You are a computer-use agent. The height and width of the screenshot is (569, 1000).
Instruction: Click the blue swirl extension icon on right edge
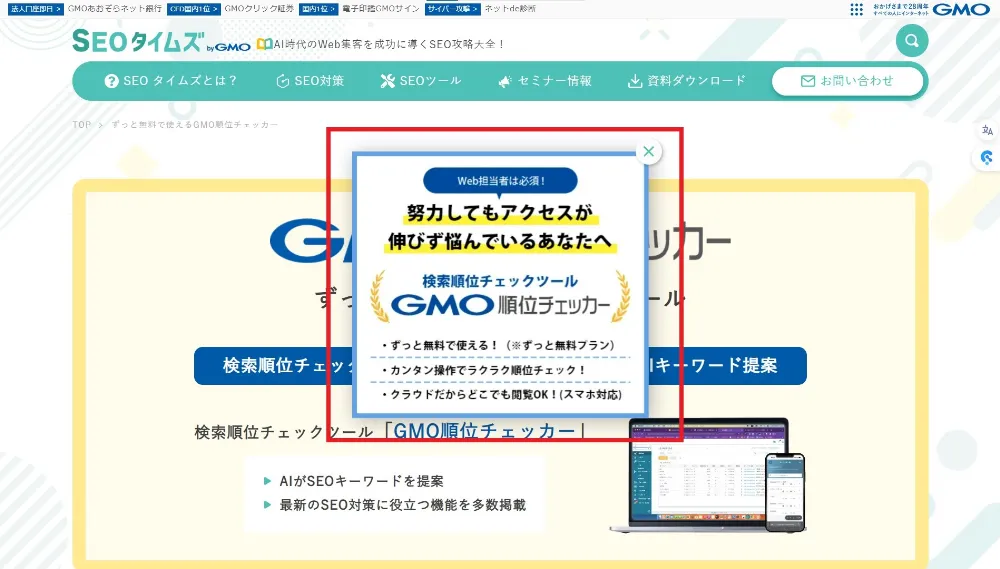tap(987, 158)
